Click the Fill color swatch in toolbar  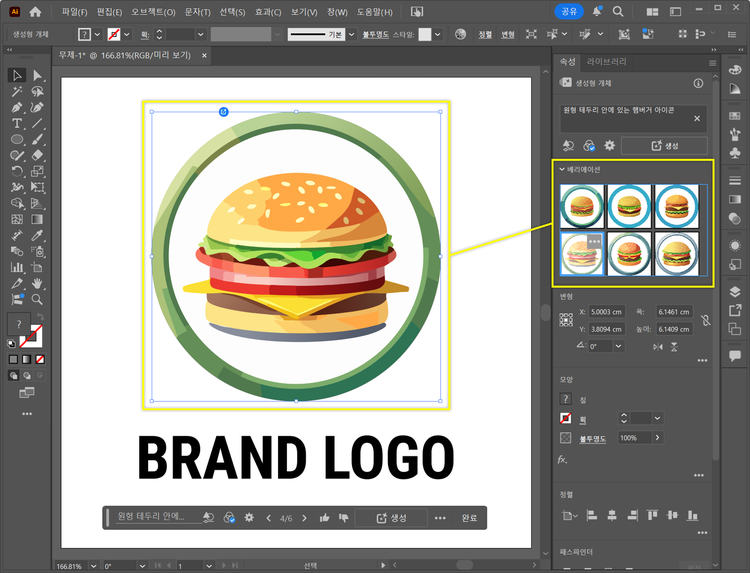point(19,324)
